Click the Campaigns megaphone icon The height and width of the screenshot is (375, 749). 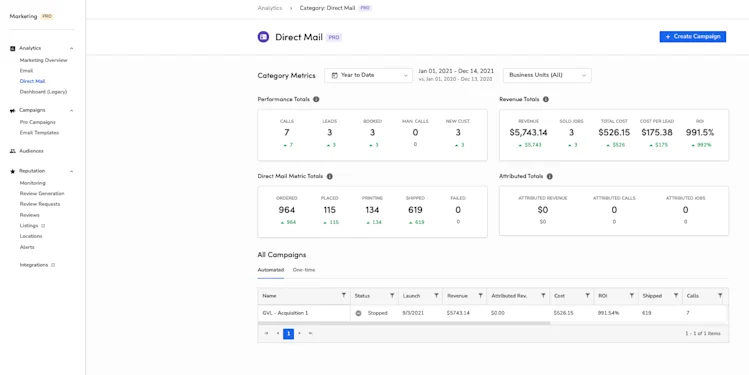click(x=13, y=110)
